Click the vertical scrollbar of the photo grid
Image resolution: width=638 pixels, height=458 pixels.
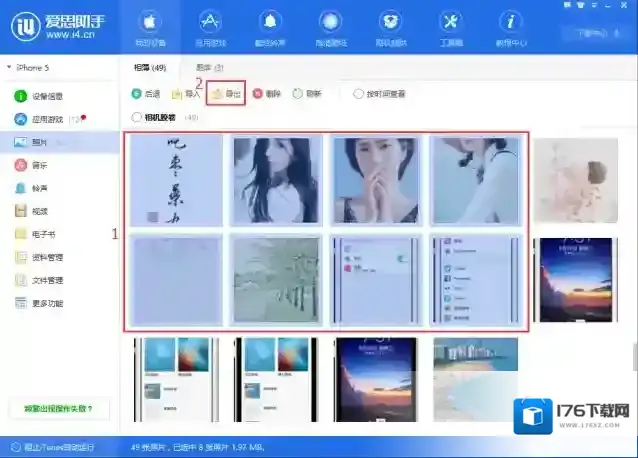pyautogui.click(x=635, y=357)
